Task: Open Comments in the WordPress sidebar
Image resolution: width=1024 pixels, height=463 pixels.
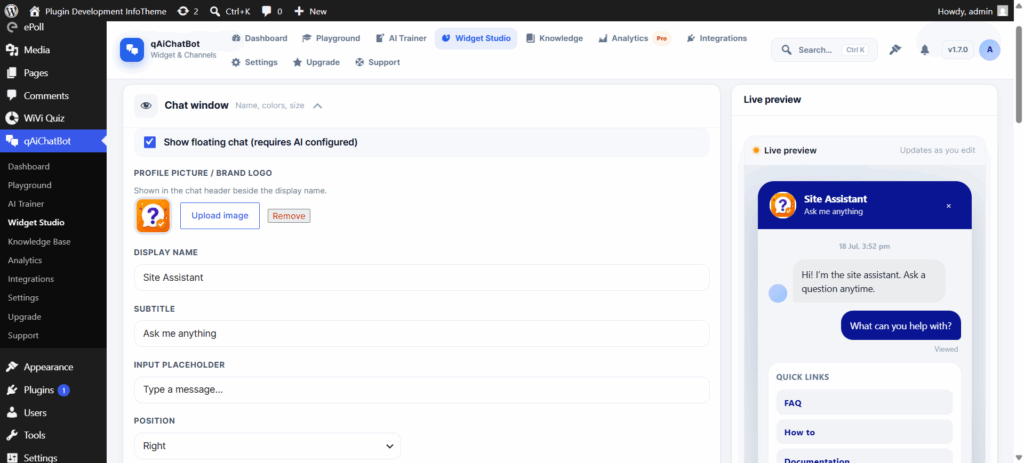Action: point(46,95)
